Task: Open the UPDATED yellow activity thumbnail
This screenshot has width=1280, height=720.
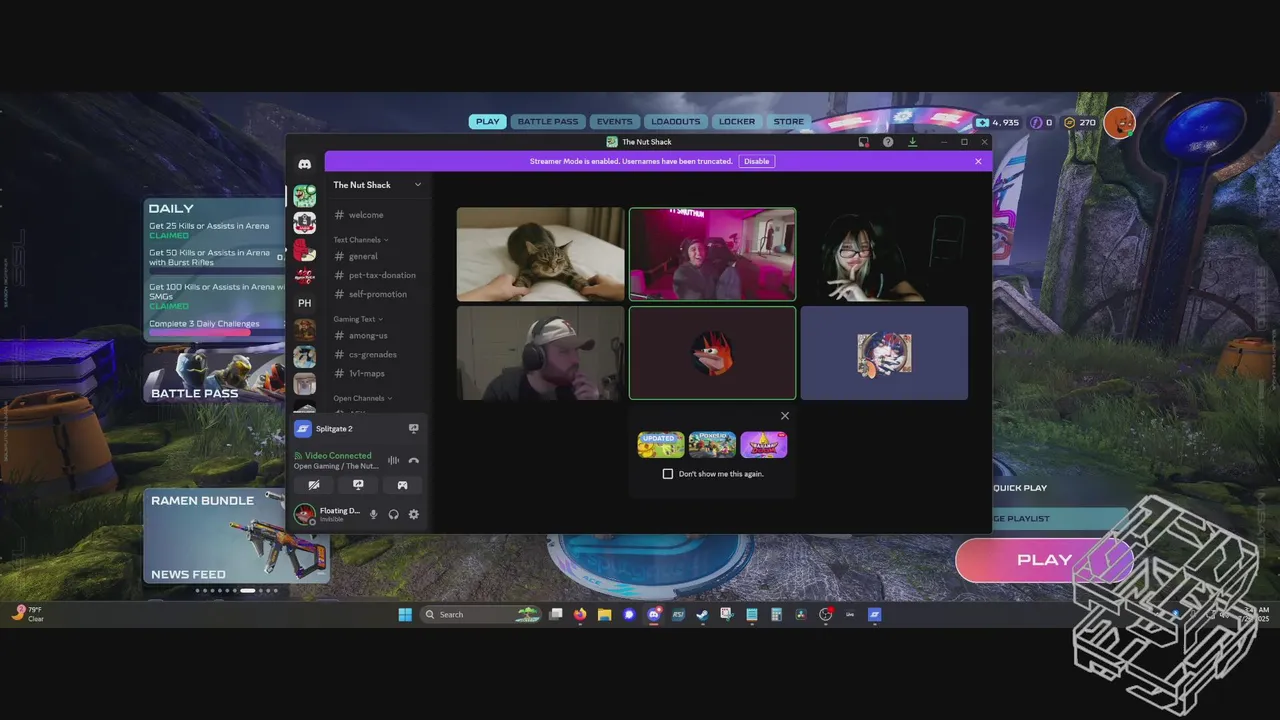Action: tap(661, 445)
